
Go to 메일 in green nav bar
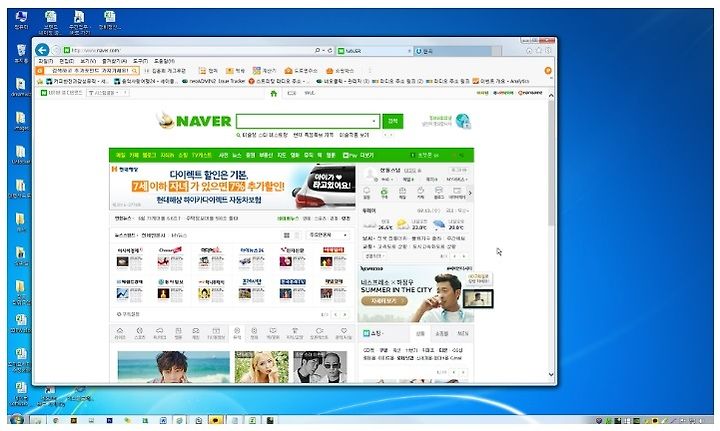tap(120, 155)
